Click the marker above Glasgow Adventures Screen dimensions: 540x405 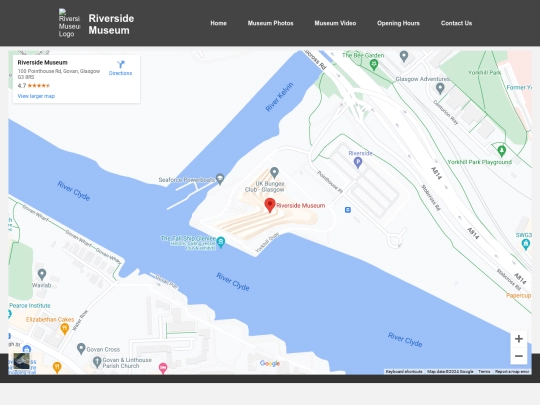(x=404, y=56)
